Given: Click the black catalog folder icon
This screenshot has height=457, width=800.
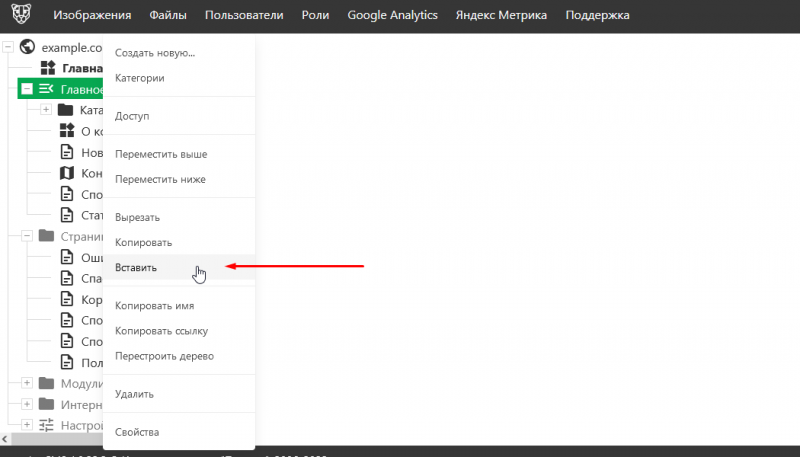Looking at the screenshot, I should 66,110.
